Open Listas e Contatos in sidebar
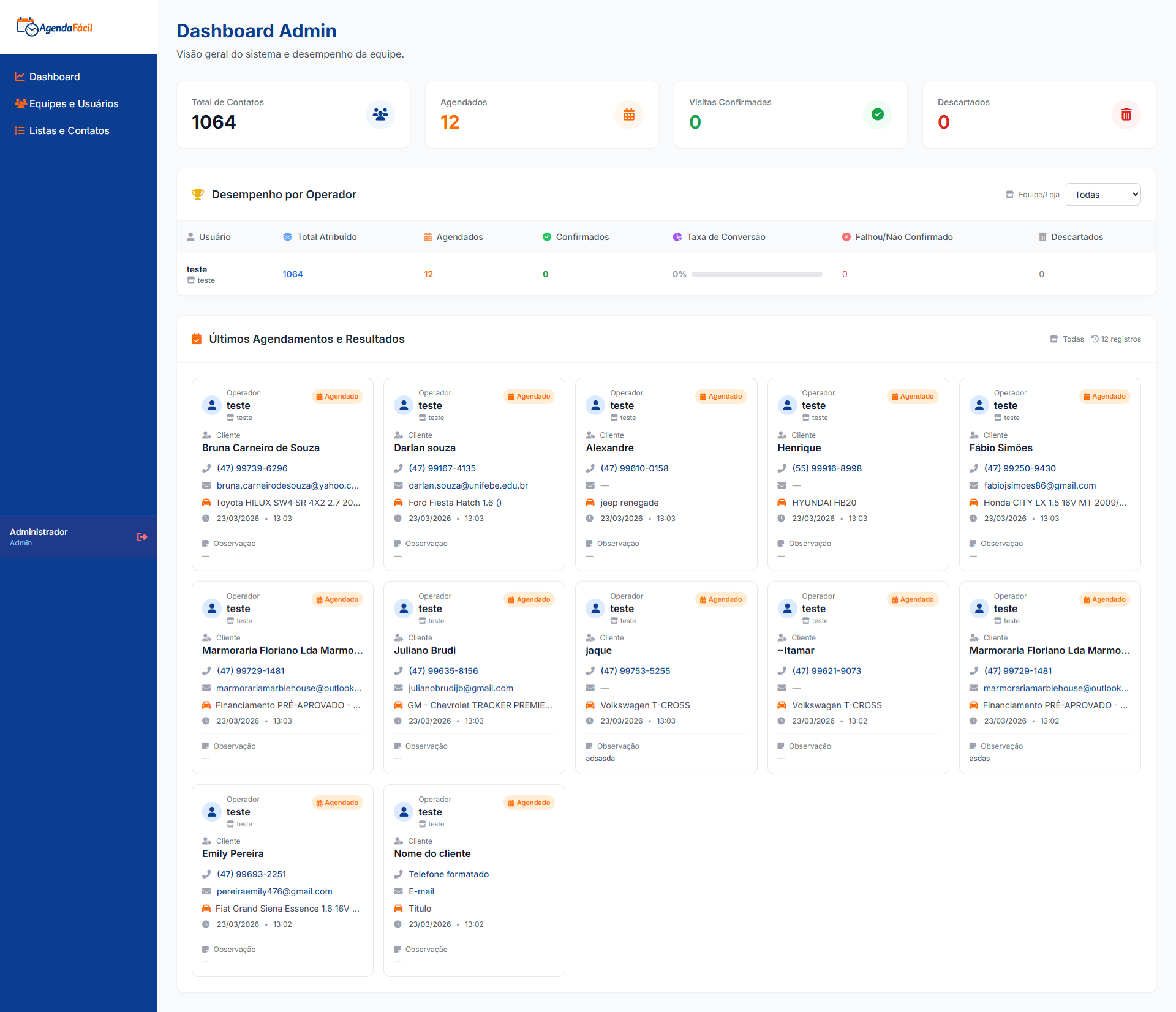The height and width of the screenshot is (1012, 1176). pos(69,130)
